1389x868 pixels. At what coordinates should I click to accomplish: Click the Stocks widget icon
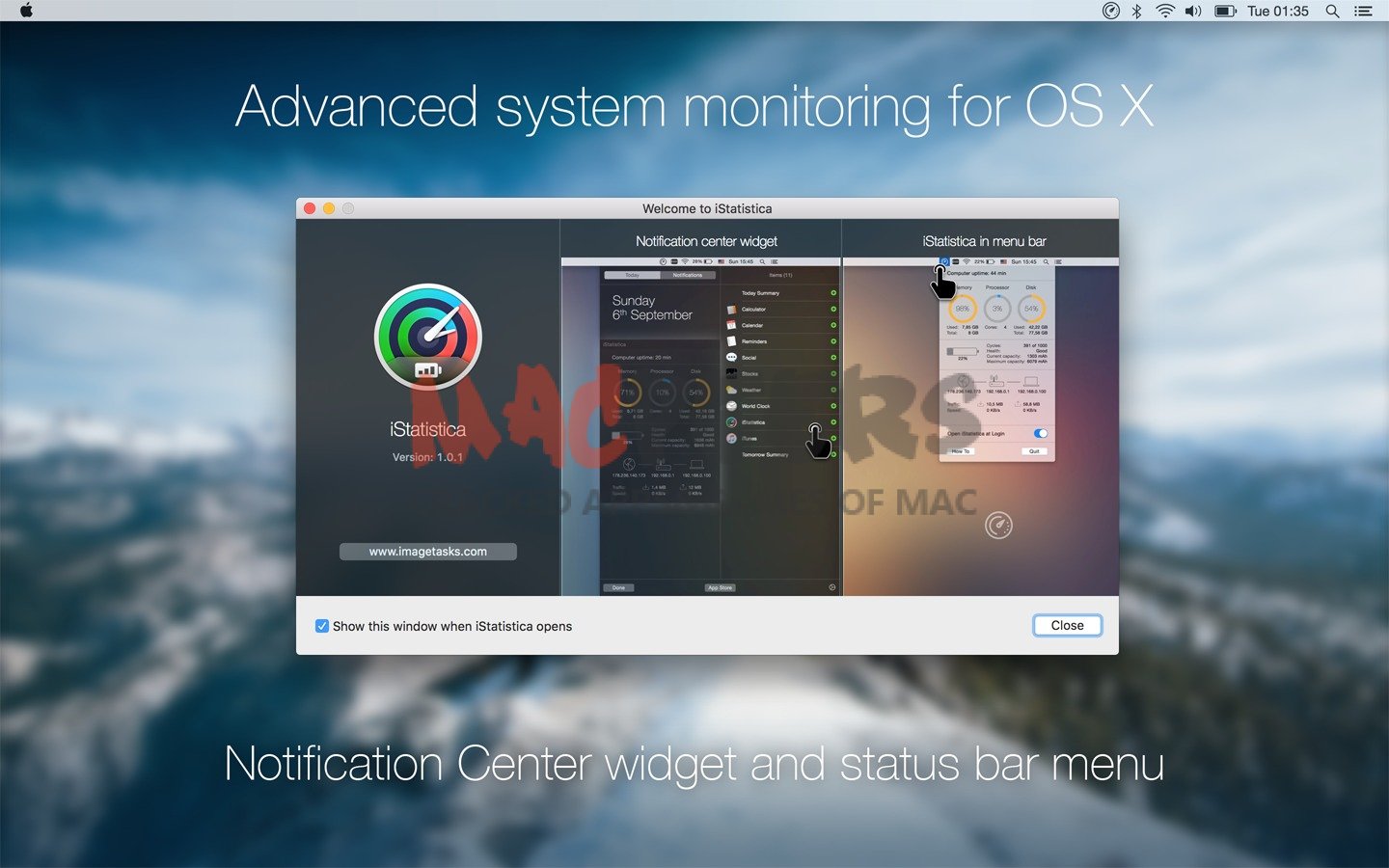732,373
